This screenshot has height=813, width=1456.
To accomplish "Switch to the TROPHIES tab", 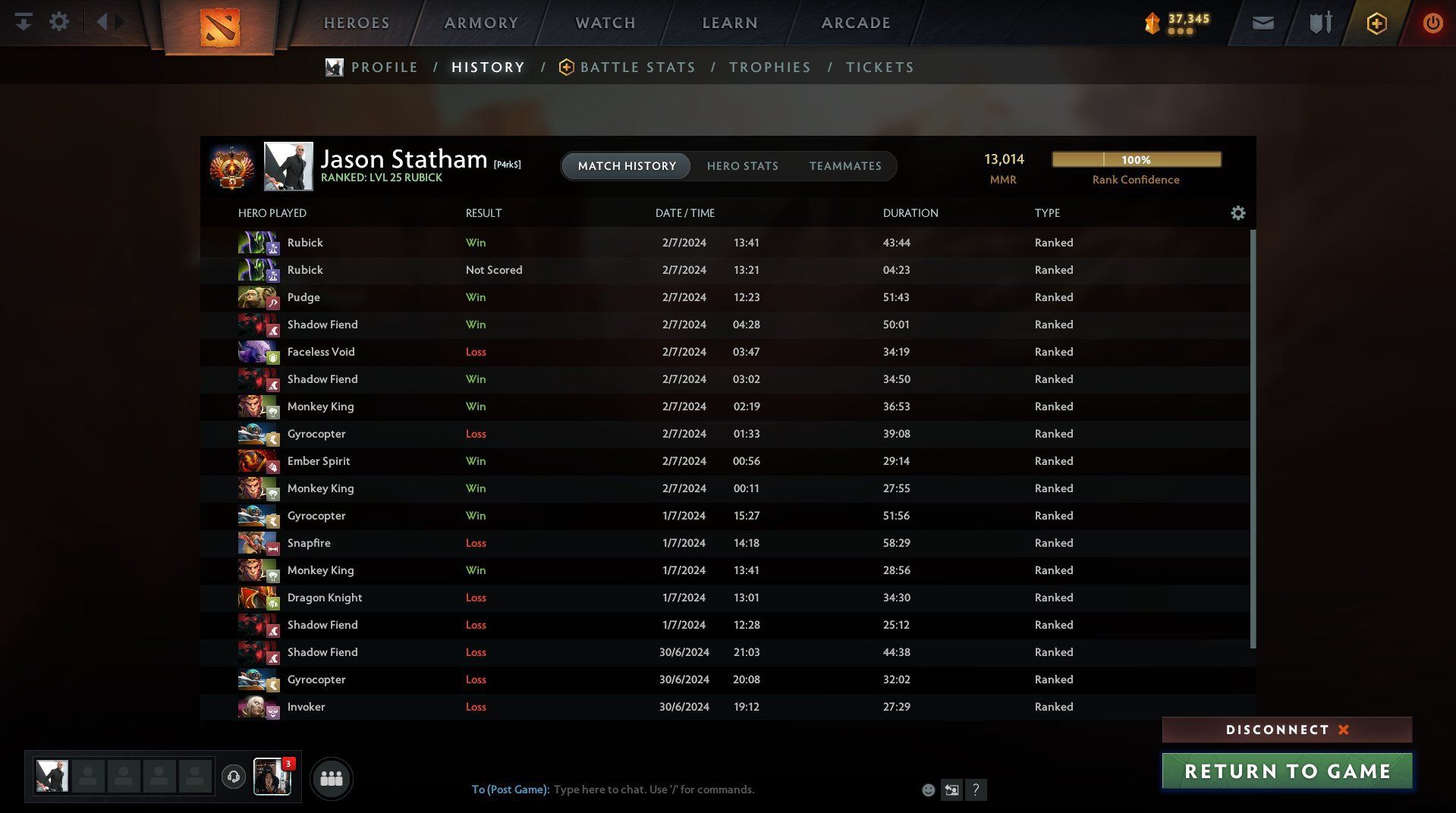I will [x=770, y=67].
